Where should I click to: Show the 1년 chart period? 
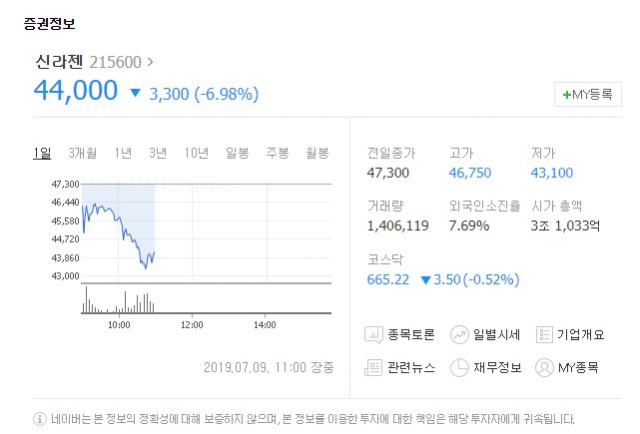pos(123,153)
